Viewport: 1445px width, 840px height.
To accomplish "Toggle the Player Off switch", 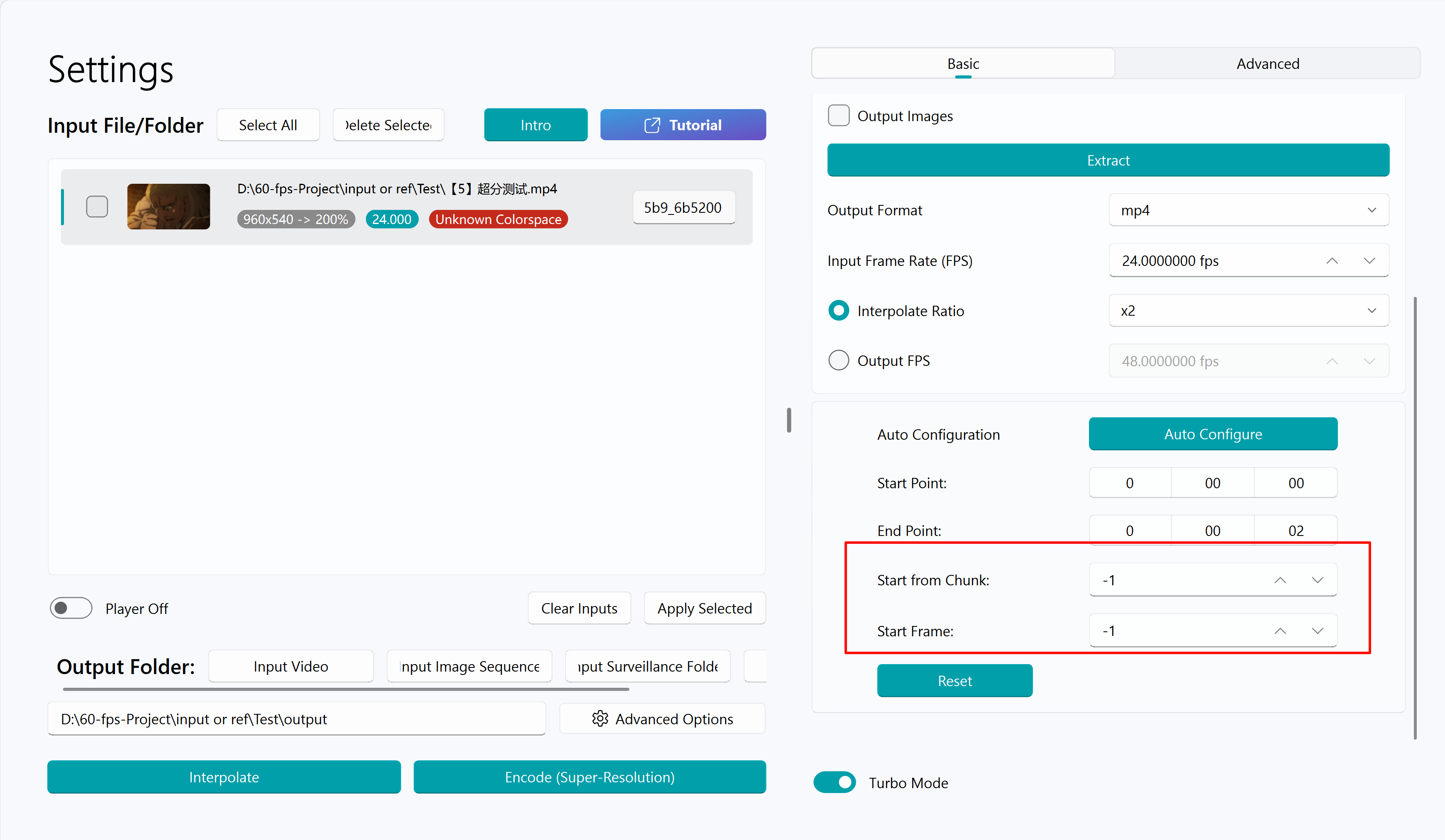I will pos(71,608).
